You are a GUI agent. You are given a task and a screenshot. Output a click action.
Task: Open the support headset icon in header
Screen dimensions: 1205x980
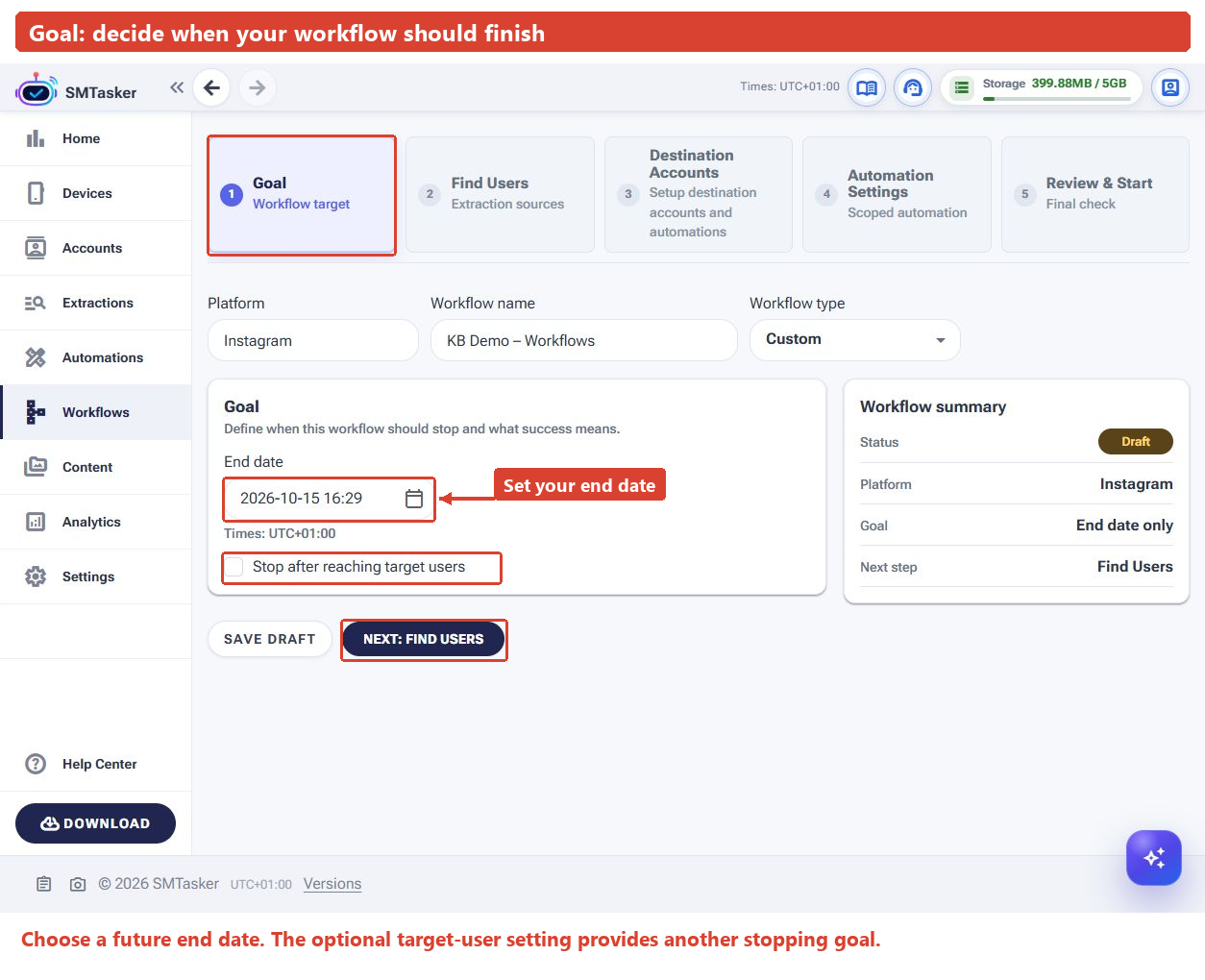(x=913, y=87)
